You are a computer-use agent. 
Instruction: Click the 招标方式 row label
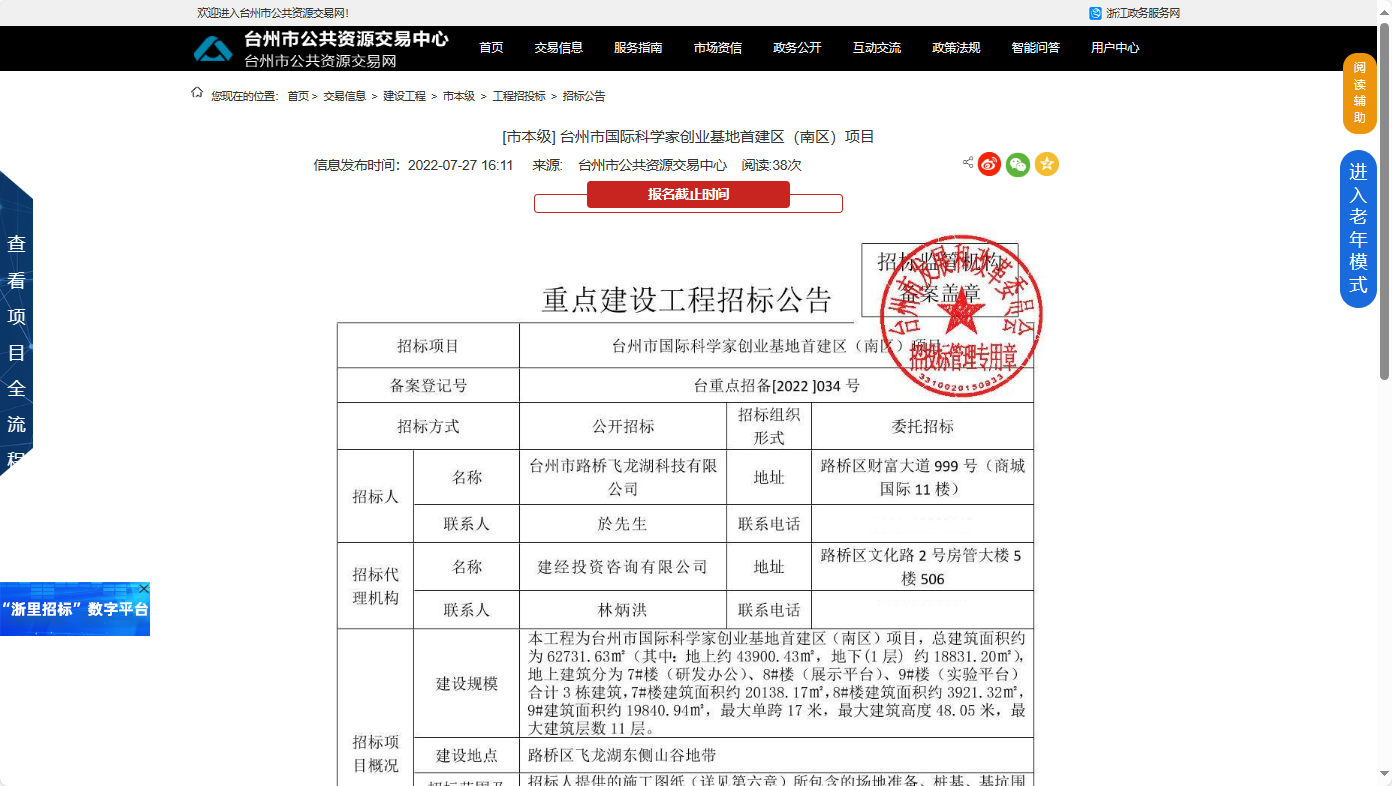(x=428, y=426)
